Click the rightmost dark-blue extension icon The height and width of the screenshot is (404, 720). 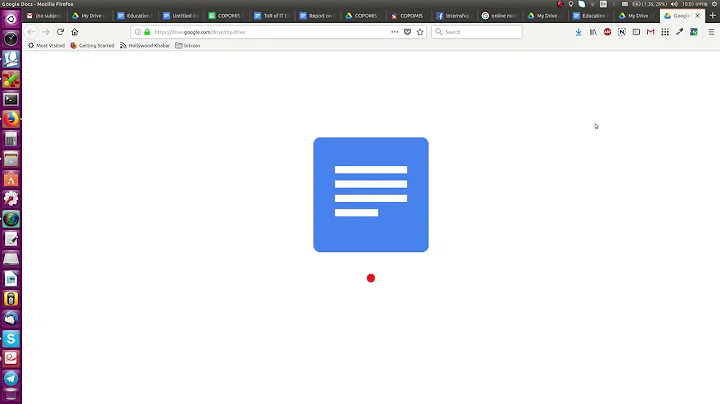[694, 32]
